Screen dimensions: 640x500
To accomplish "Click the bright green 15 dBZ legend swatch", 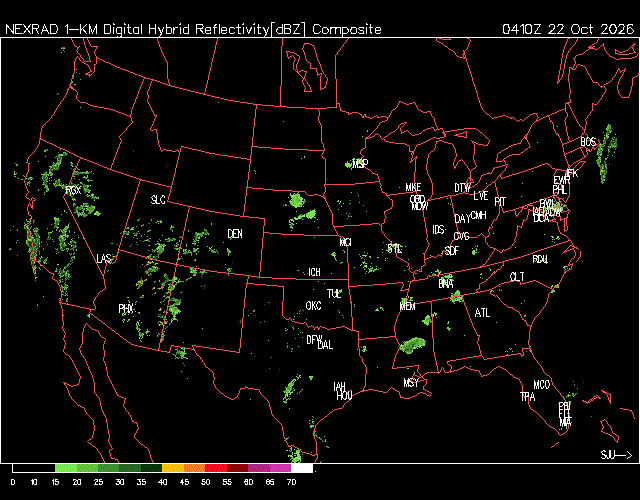I will [66, 468].
